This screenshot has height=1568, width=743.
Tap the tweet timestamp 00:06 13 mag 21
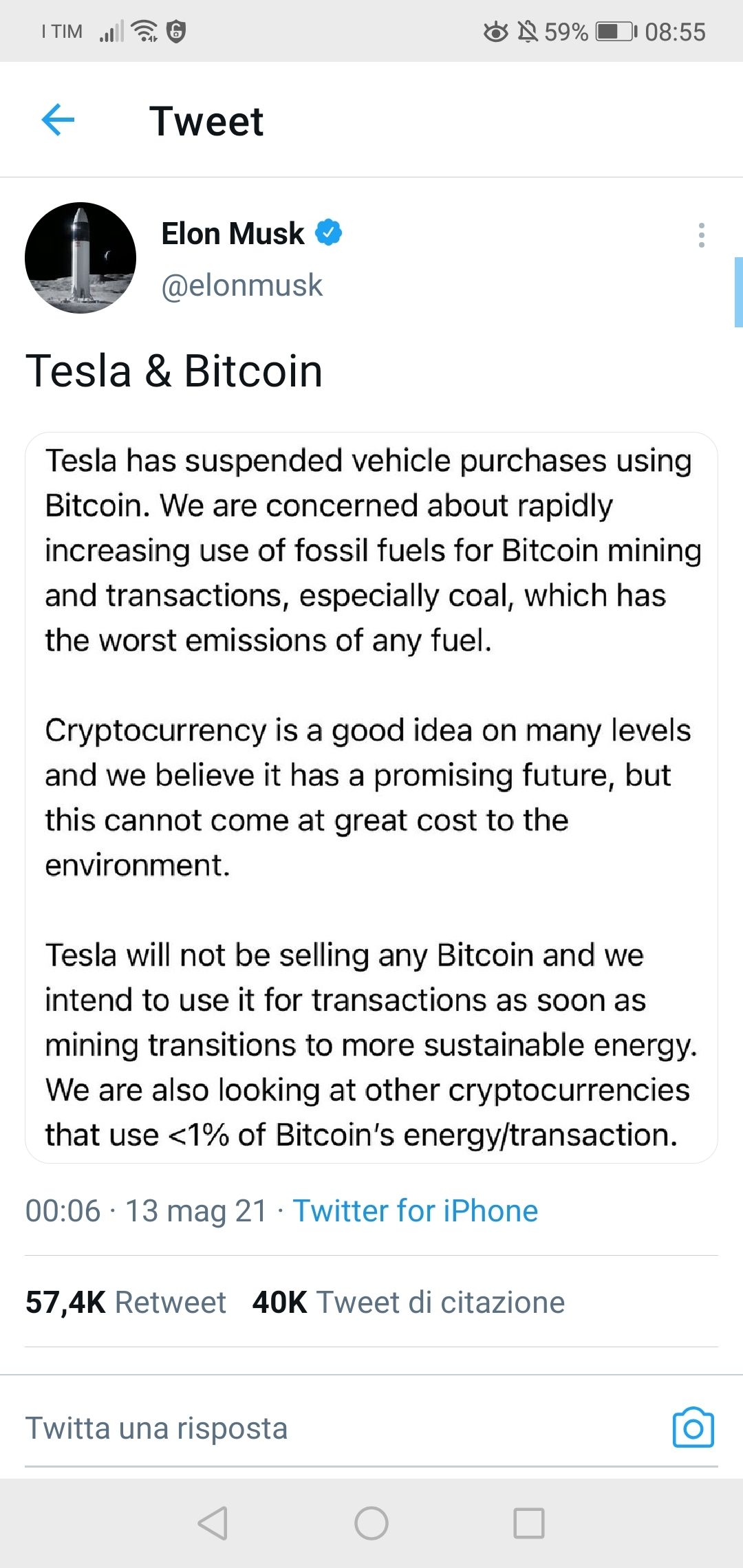point(147,1211)
